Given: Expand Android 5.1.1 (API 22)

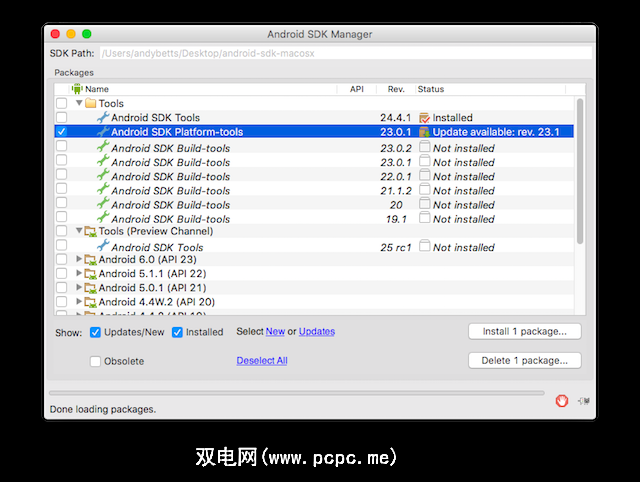Looking at the screenshot, I should click(79, 273).
